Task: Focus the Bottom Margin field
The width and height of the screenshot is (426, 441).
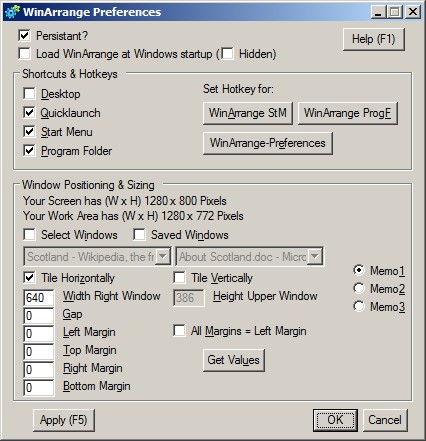Action: tap(39, 388)
